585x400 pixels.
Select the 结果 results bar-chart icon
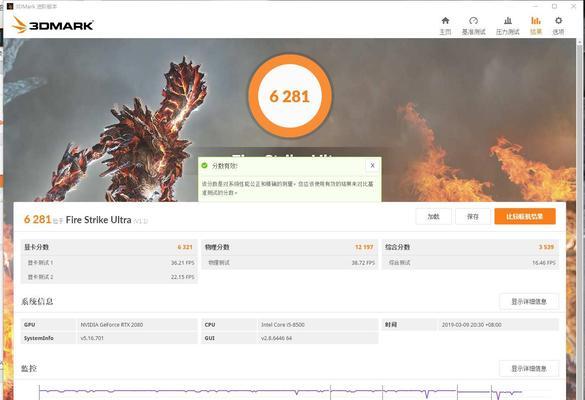tap(536, 21)
